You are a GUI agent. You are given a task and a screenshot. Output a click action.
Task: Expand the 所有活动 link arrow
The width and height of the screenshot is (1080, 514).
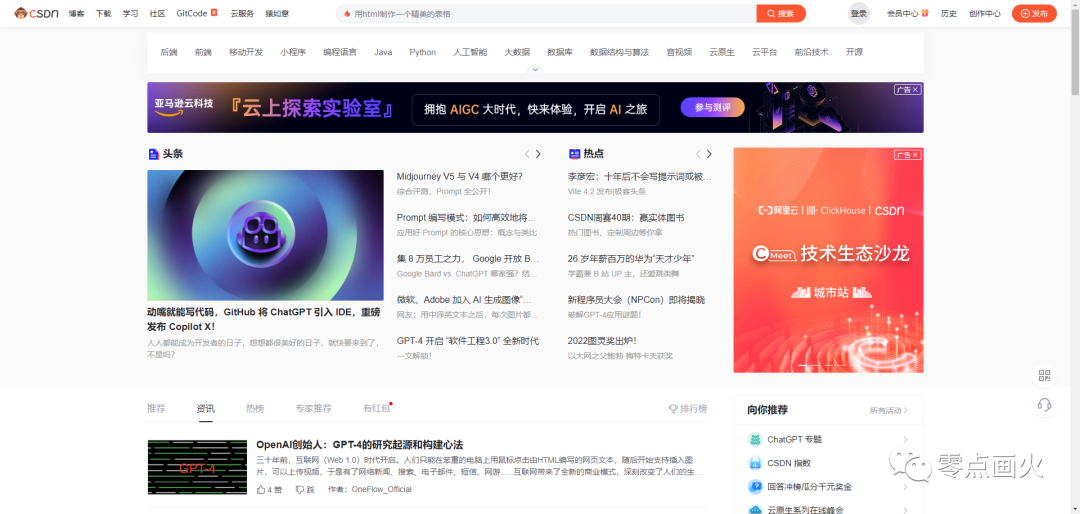pos(905,410)
